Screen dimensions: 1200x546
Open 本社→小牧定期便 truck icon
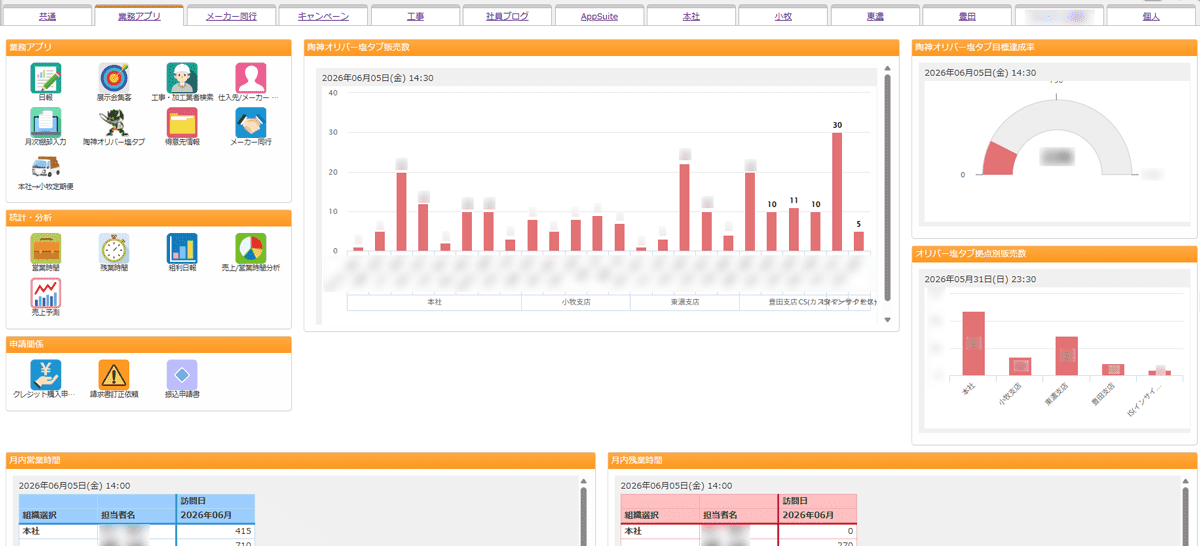[46, 166]
